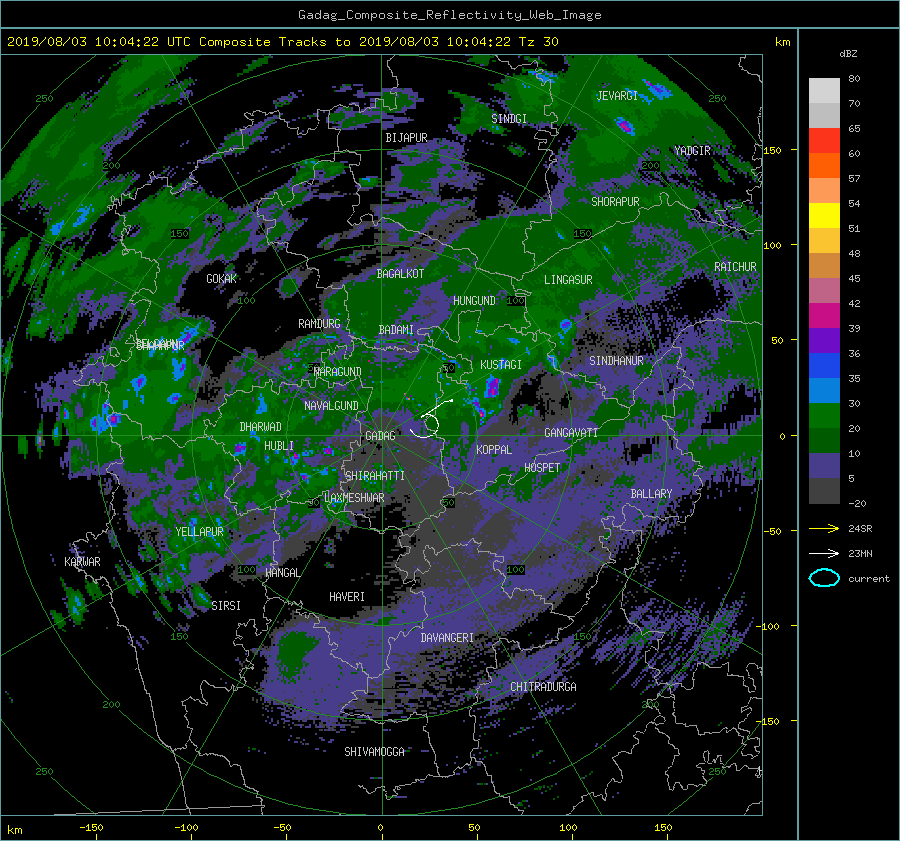
Task: Click the BADAMI city label
Action: 396,330
